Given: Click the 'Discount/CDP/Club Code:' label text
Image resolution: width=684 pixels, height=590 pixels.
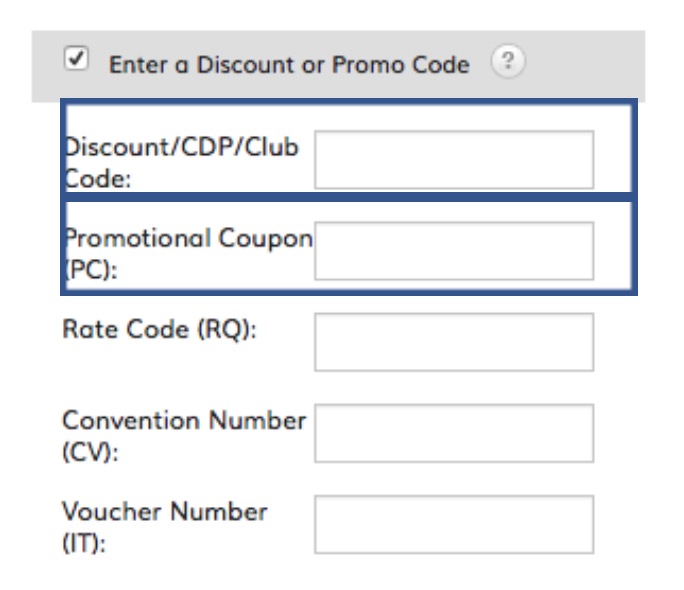Looking at the screenshot, I should (181, 163).
